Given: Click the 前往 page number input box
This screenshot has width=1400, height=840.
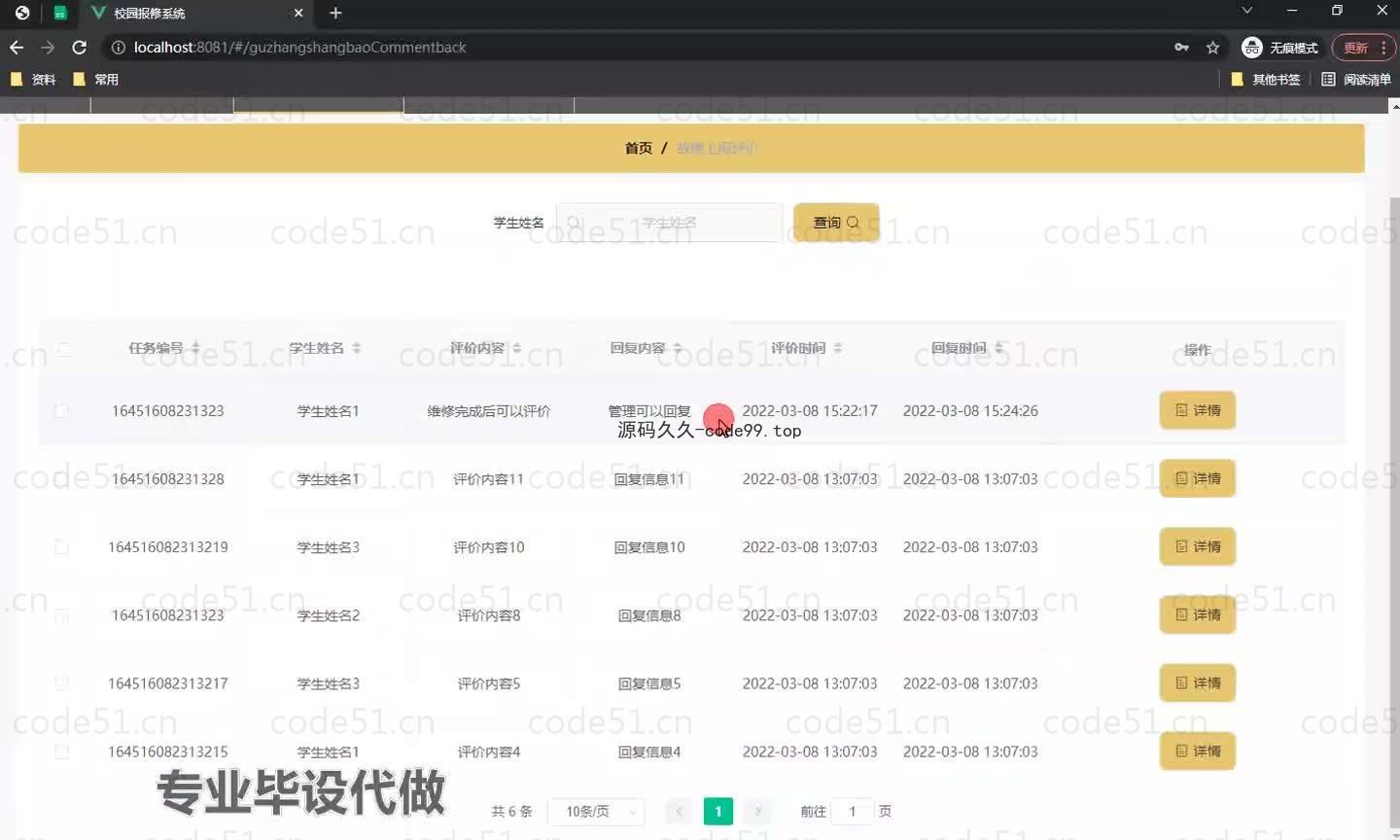Looking at the screenshot, I should pos(853,811).
